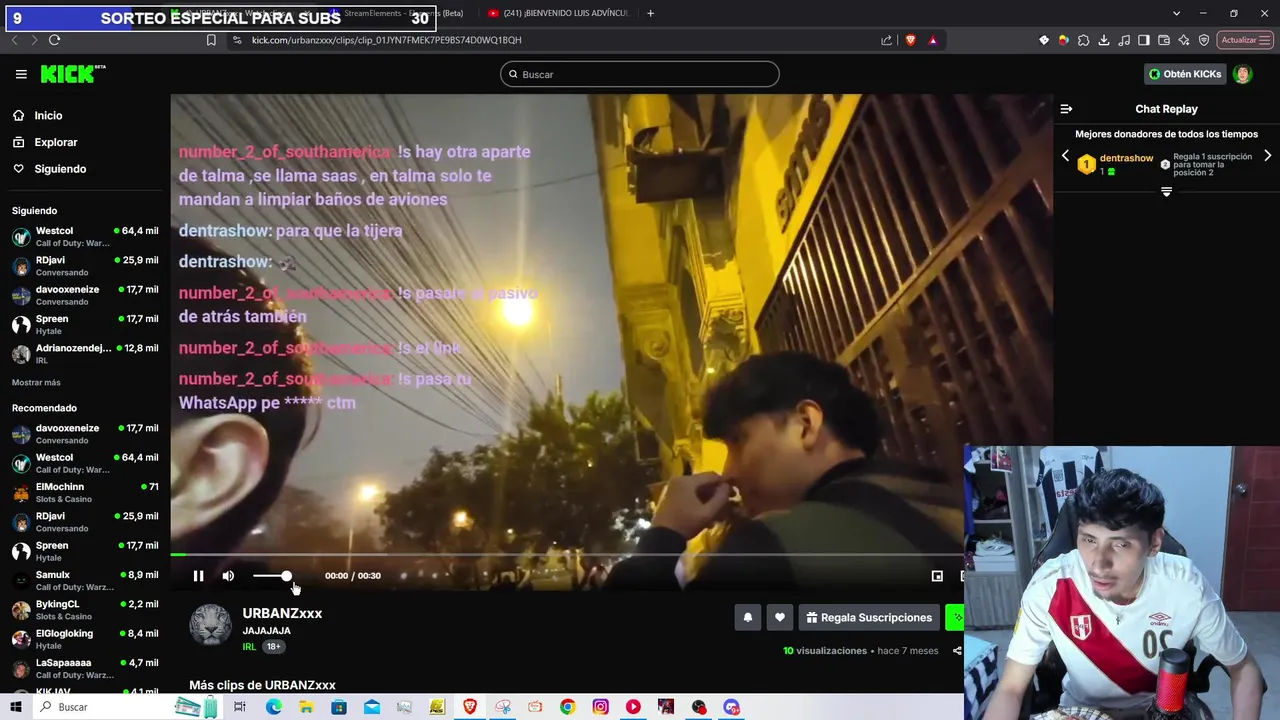Open ElGlogloking recommended channel
Screen dimensions: 1280x720
(x=85, y=639)
